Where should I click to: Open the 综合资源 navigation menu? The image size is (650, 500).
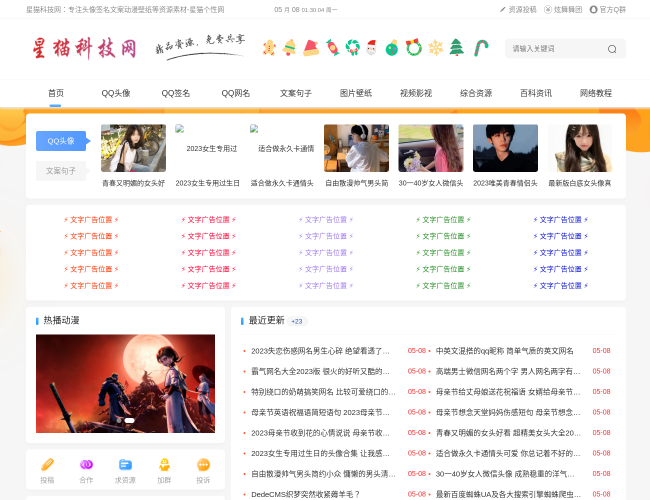tap(476, 93)
